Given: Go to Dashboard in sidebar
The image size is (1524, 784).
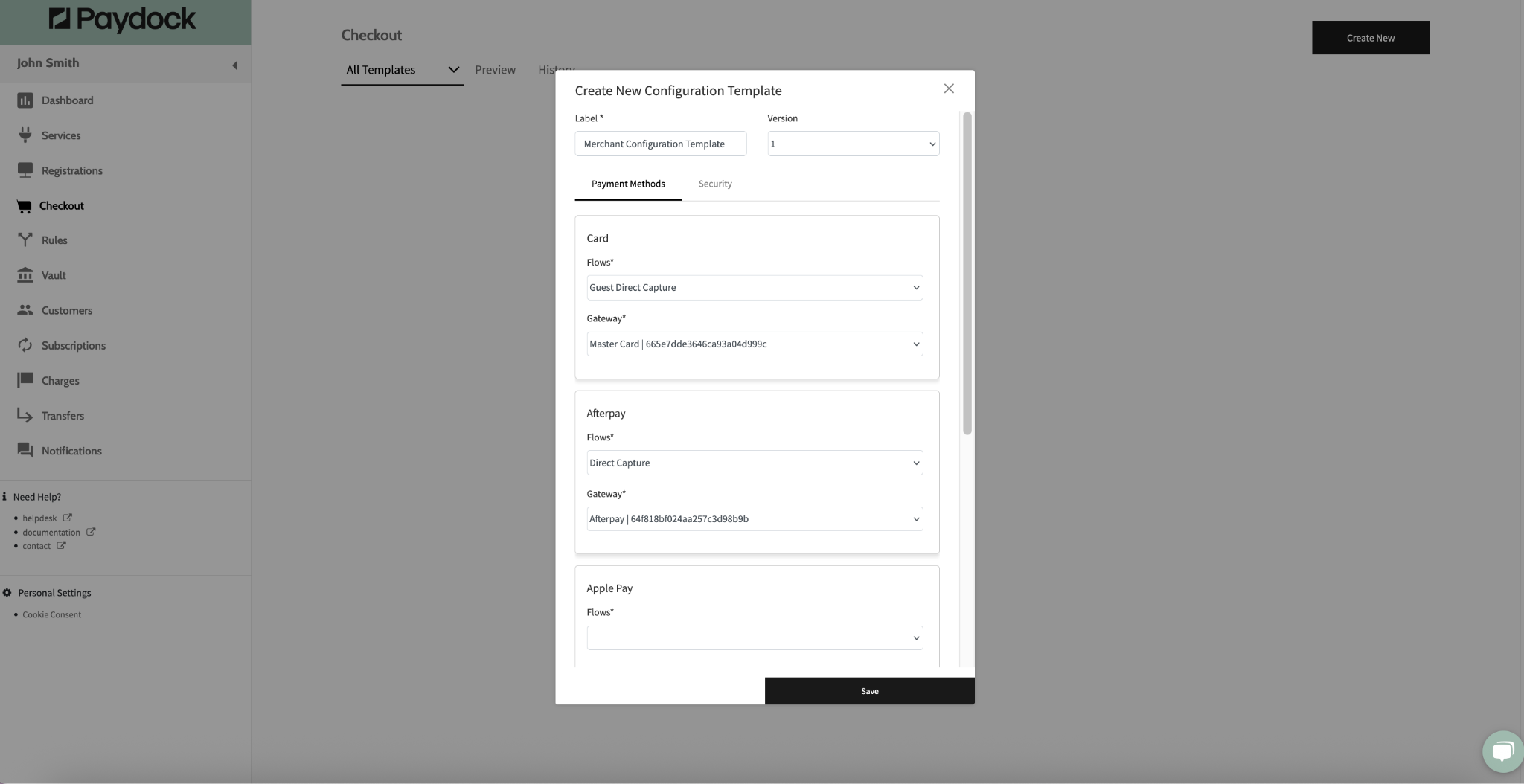Looking at the screenshot, I should tap(67, 100).
